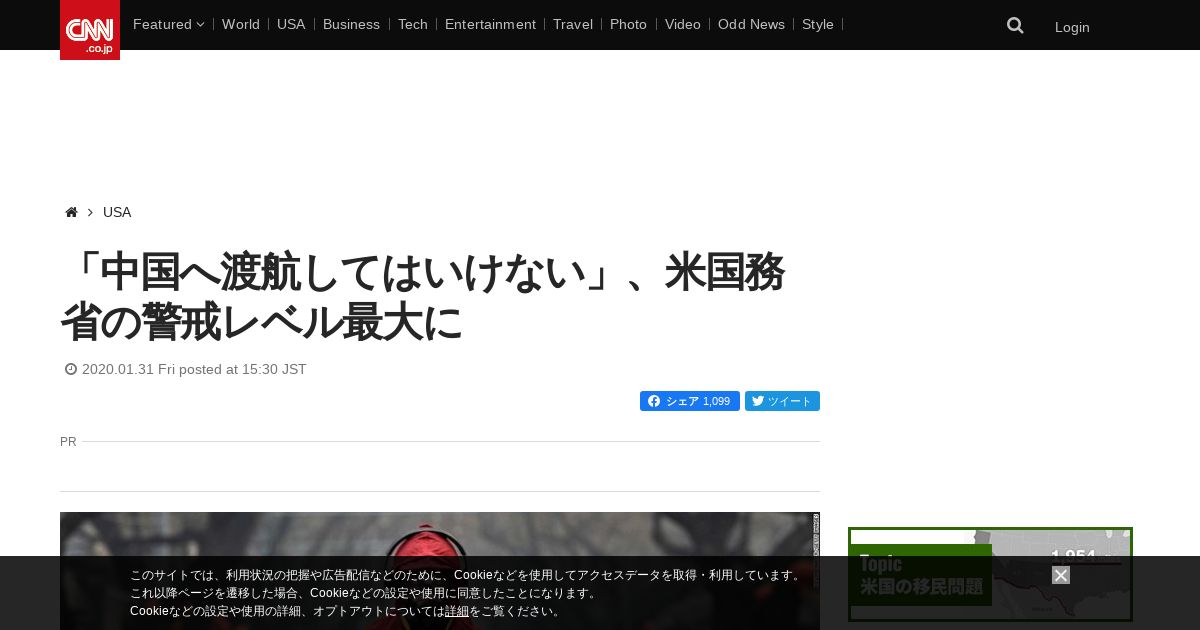Open the Style section
The image size is (1200, 630).
coord(818,24)
